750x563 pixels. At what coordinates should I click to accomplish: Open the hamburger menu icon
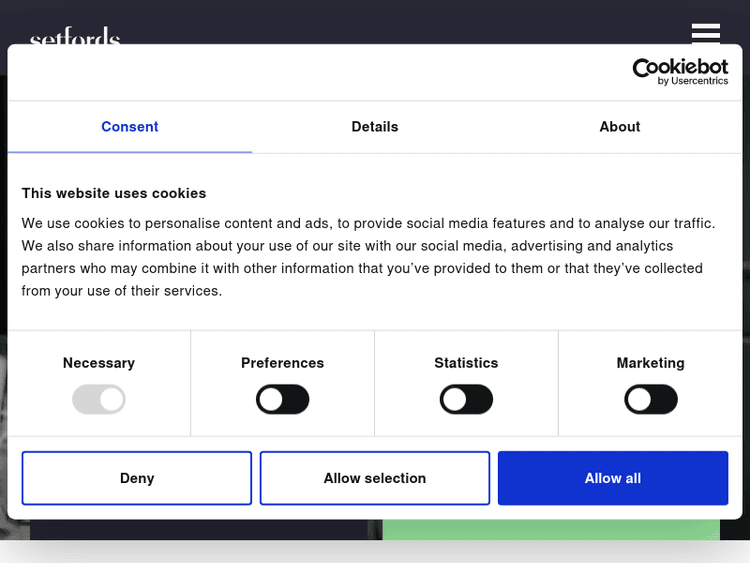(x=705, y=32)
